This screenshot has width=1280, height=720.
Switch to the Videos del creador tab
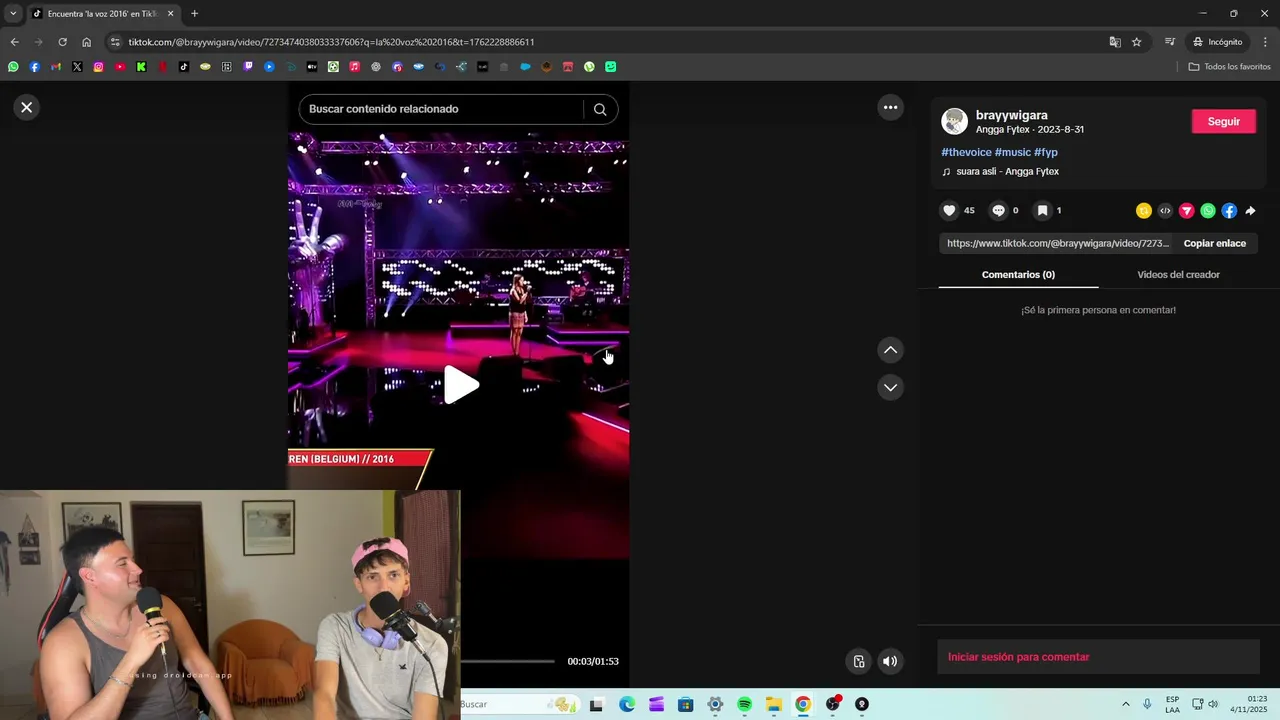[x=1178, y=275]
